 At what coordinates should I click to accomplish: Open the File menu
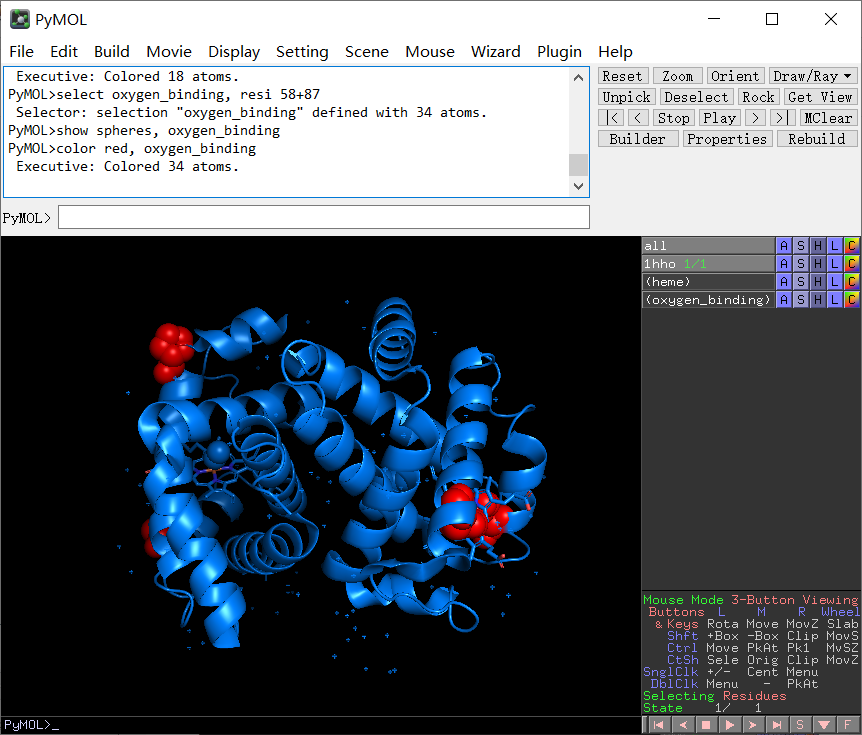click(x=21, y=52)
